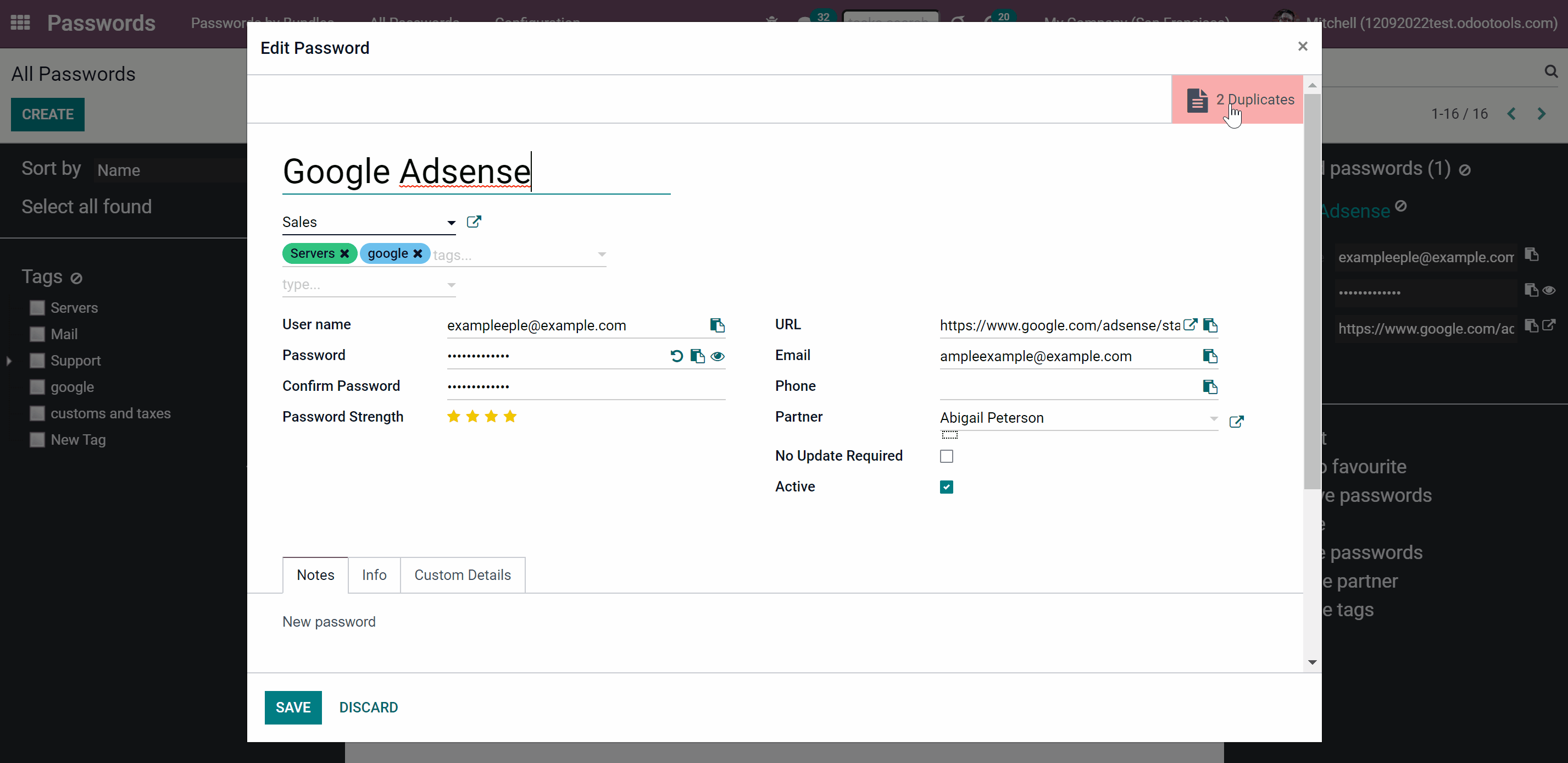Deselect Adsense password in background panel
Screen dimensions: 1568x763
pos(1400,206)
